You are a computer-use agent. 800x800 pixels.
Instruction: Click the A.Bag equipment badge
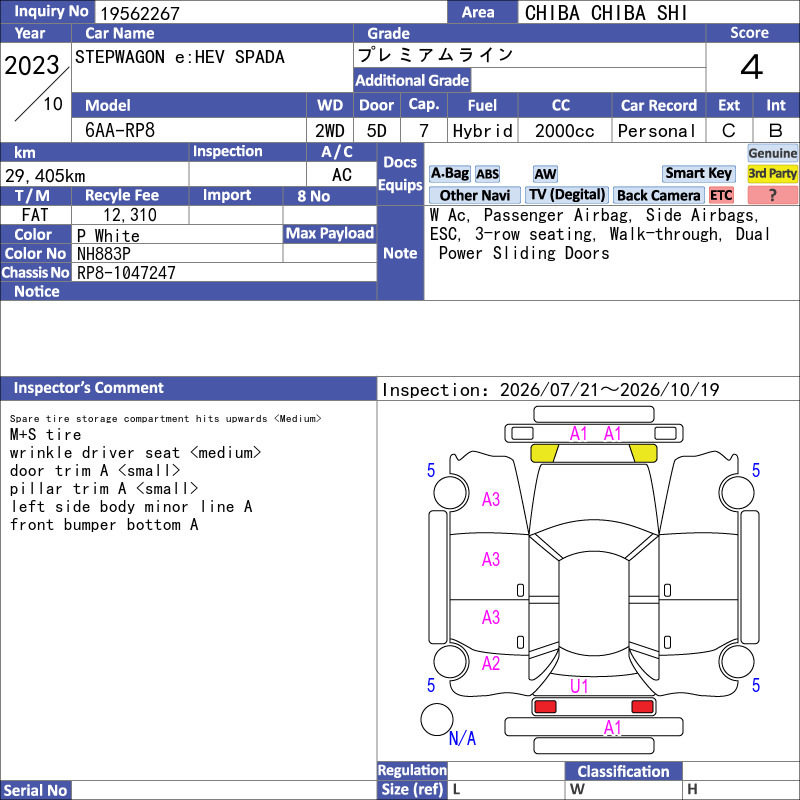449,174
